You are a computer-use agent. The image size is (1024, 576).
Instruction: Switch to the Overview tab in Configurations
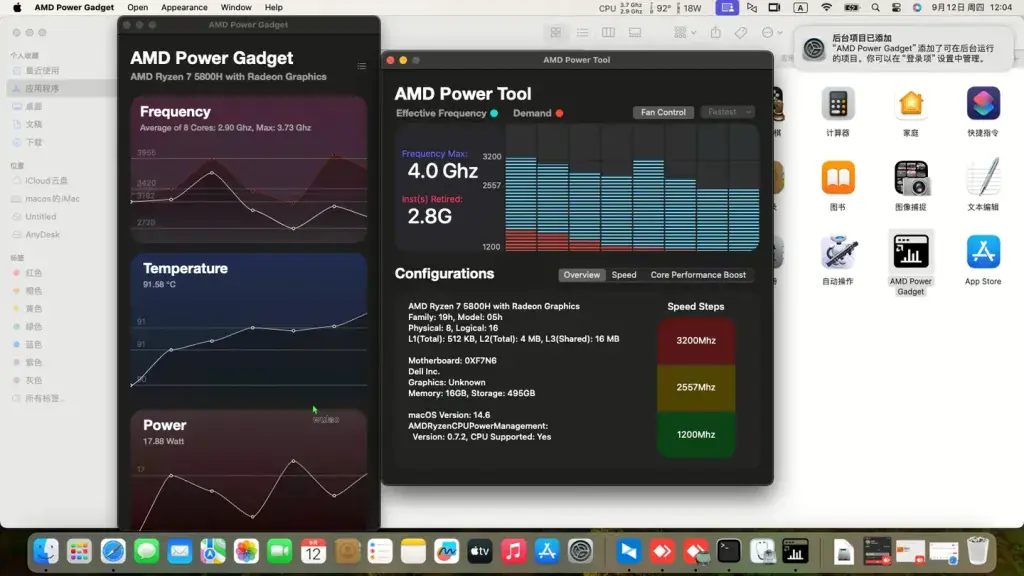tap(581, 275)
